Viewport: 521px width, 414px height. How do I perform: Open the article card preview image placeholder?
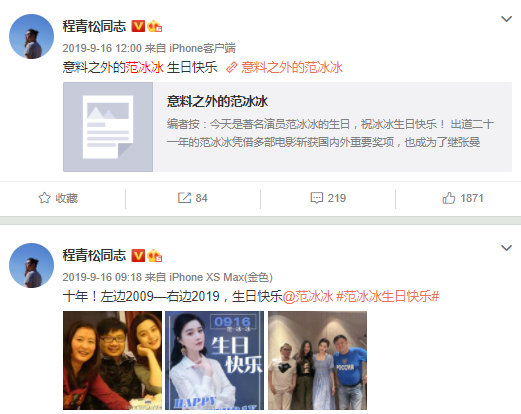[x=108, y=127]
